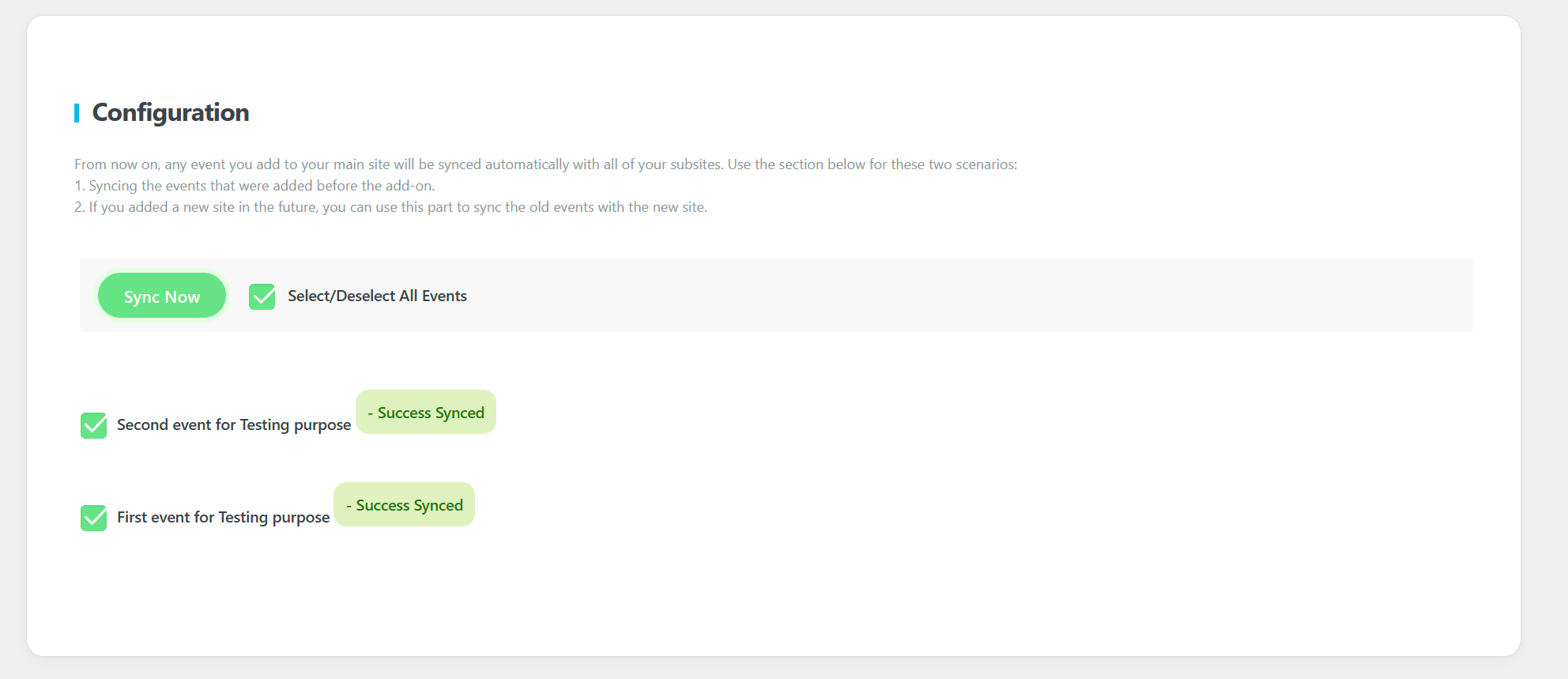Uncheck the Select/Deselect All Events checkbox
Image resolution: width=1568 pixels, height=679 pixels.
coord(262,296)
